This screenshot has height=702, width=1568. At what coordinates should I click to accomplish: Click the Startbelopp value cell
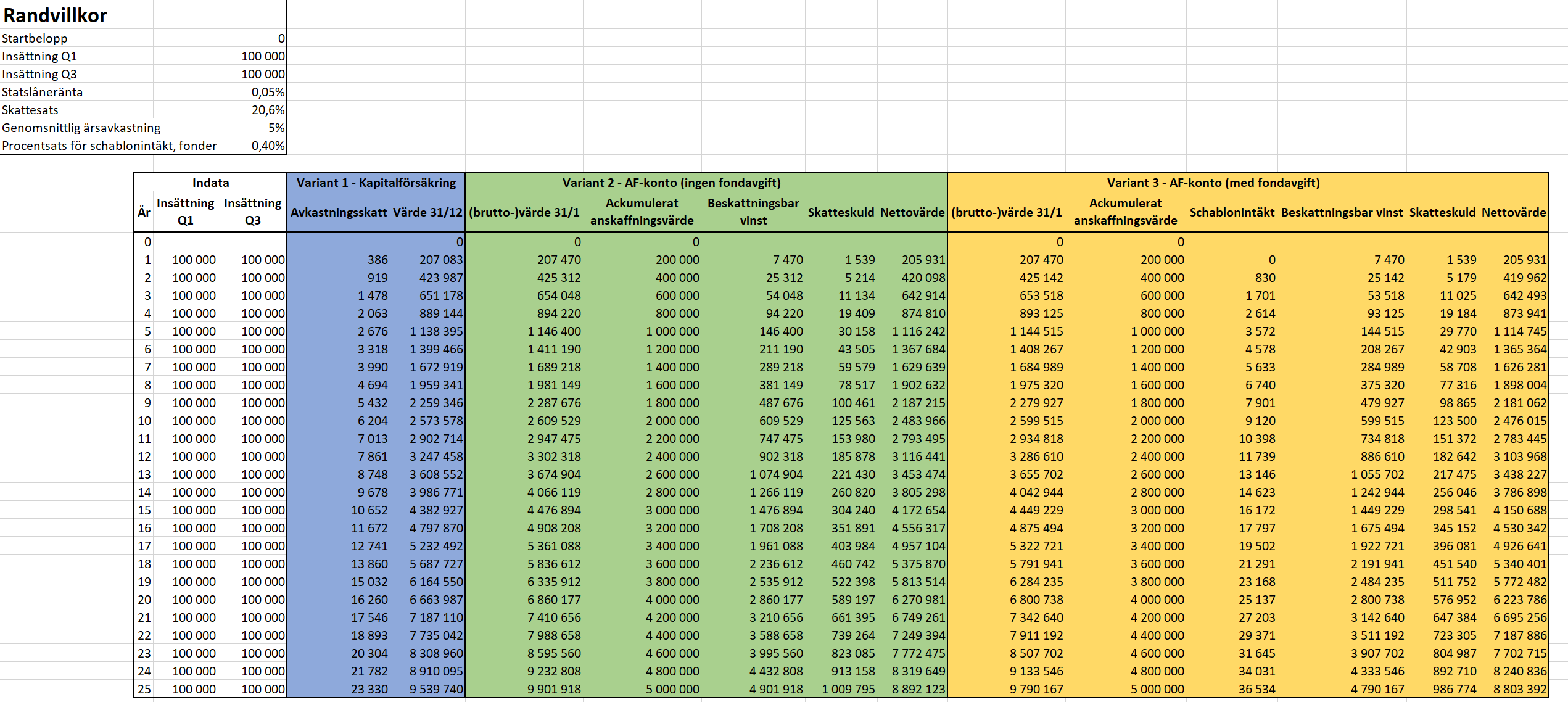click(252, 38)
